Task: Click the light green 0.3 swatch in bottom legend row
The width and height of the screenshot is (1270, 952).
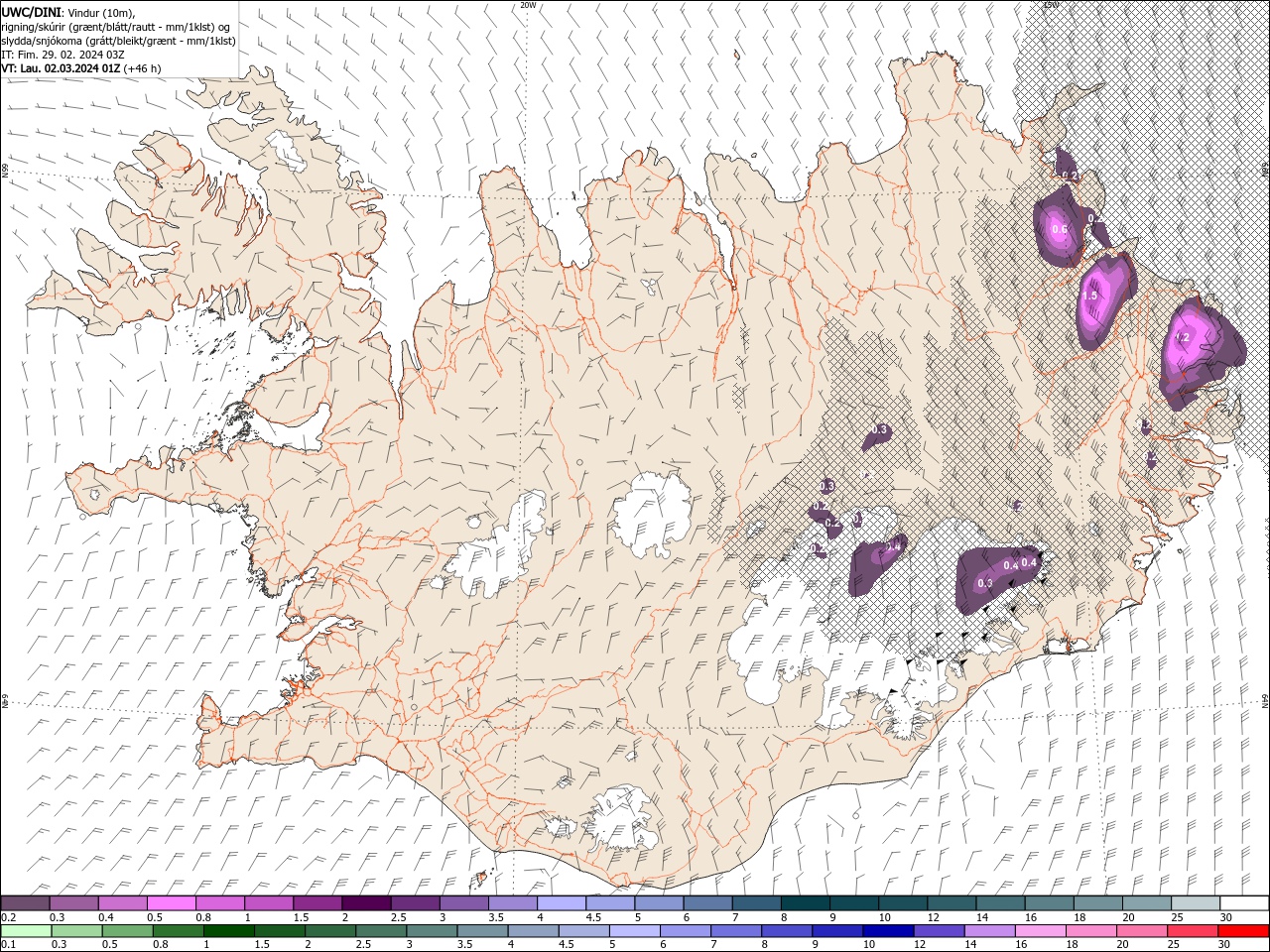Action: pos(76,931)
